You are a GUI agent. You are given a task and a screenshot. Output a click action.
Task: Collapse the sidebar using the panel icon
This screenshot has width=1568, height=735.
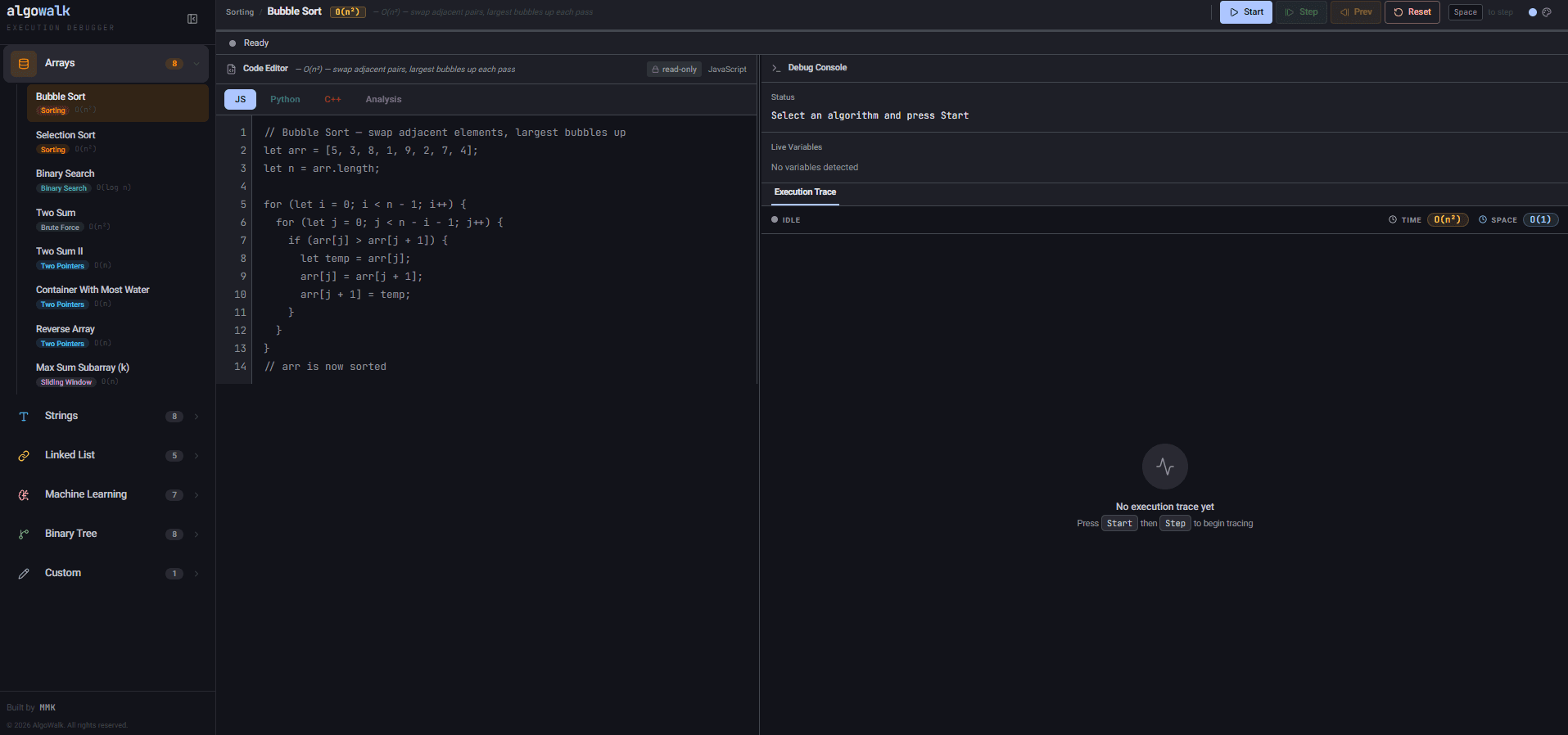click(192, 19)
